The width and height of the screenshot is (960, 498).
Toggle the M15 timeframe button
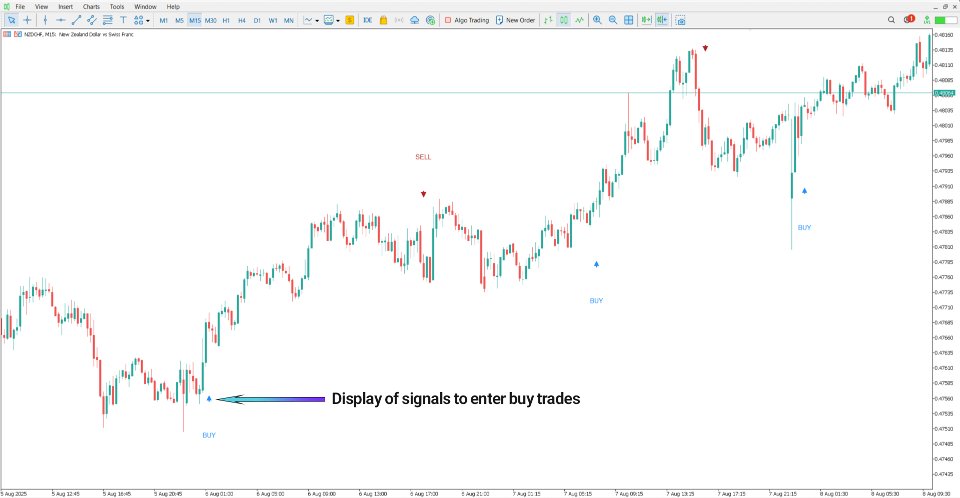point(195,20)
